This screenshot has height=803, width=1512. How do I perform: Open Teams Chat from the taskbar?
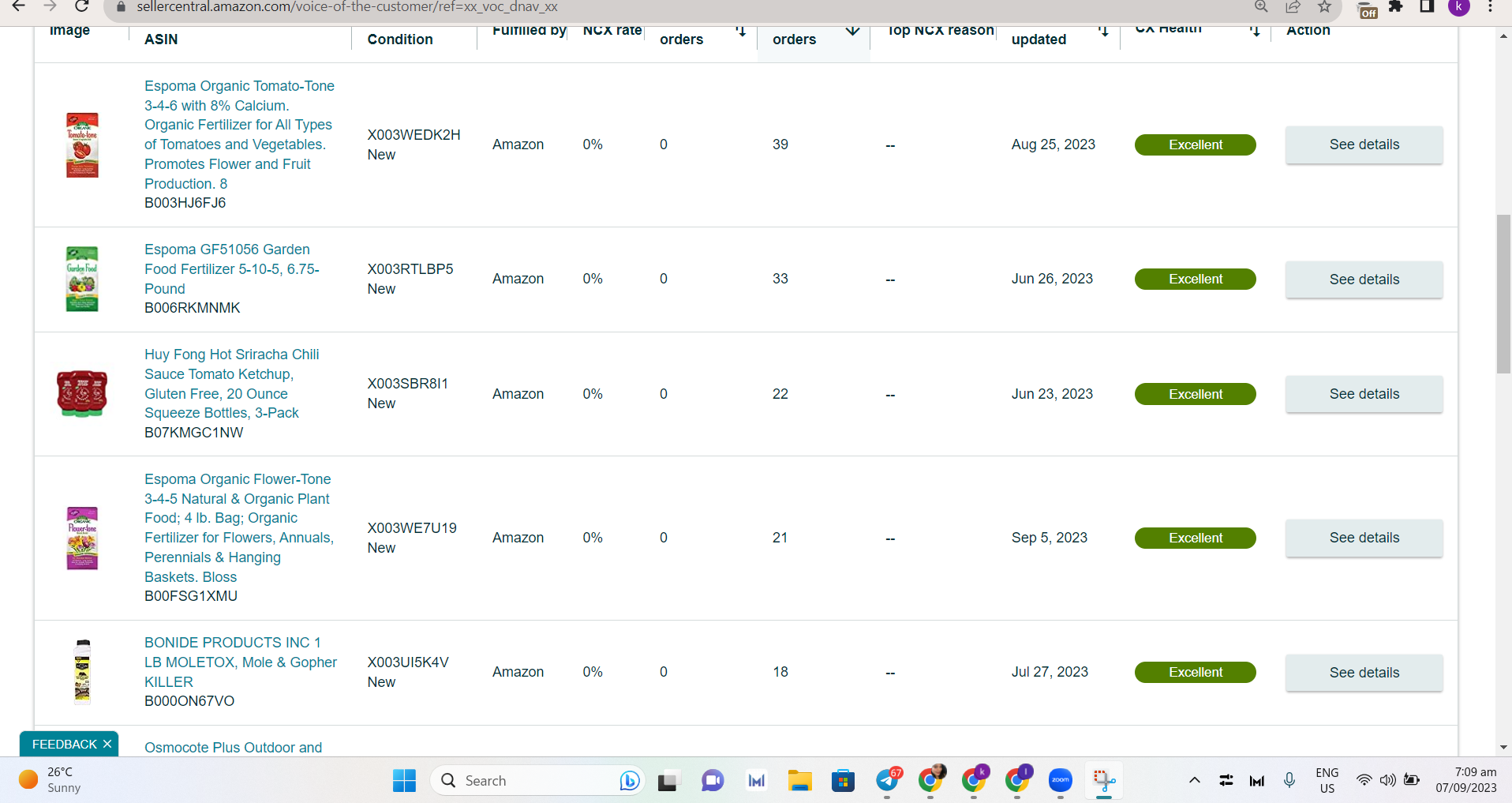coord(713,781)
